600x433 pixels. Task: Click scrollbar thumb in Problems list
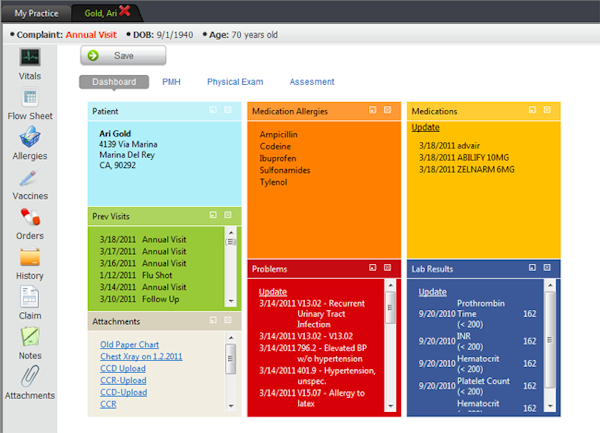(x=390, y=308)
